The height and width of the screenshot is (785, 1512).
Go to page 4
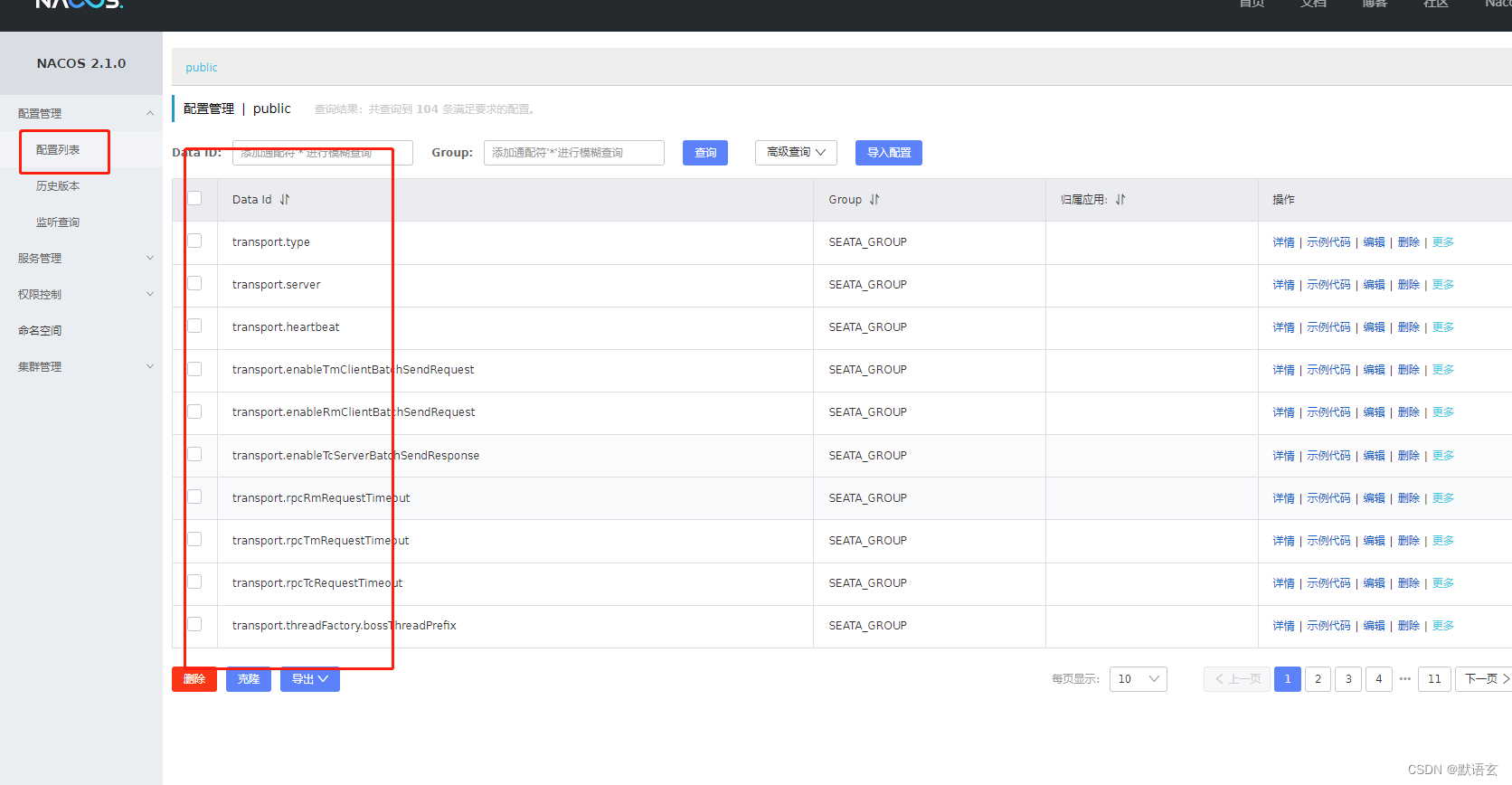[1378, 679]
